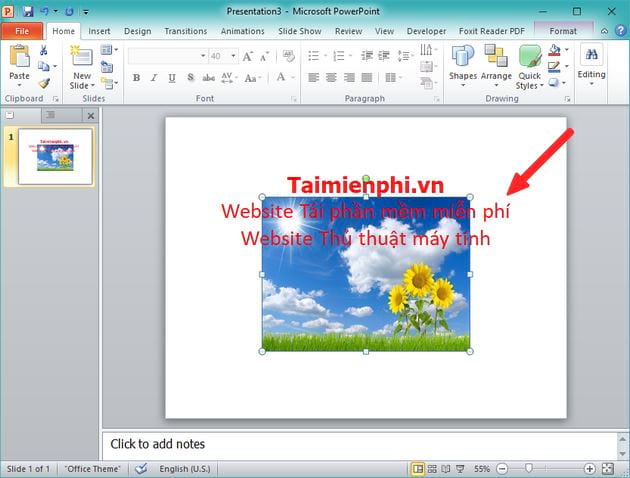
Task: Apply text shadow using the S icon
Action: (190, 78)
